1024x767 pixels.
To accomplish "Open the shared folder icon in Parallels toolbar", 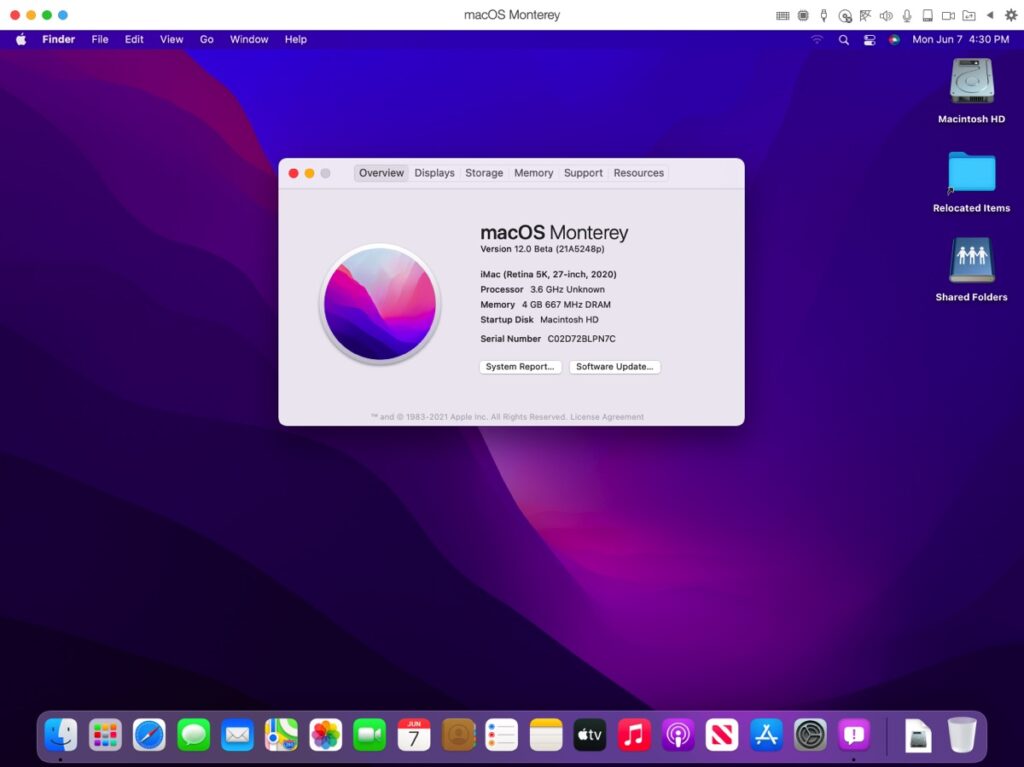I will [969, 15].
